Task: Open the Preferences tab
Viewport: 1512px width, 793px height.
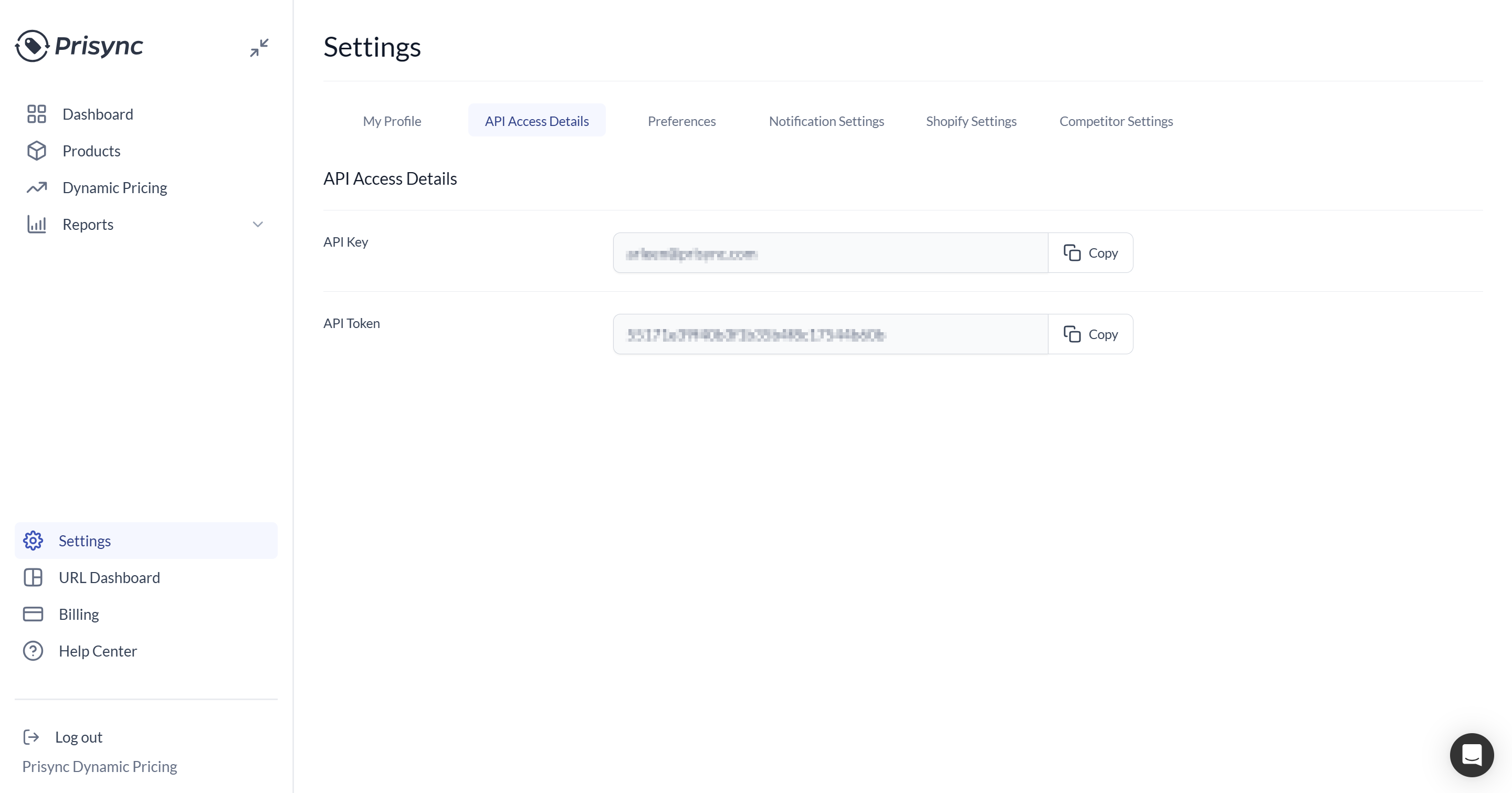Action: pyautogui.click(x=681, y=121)
